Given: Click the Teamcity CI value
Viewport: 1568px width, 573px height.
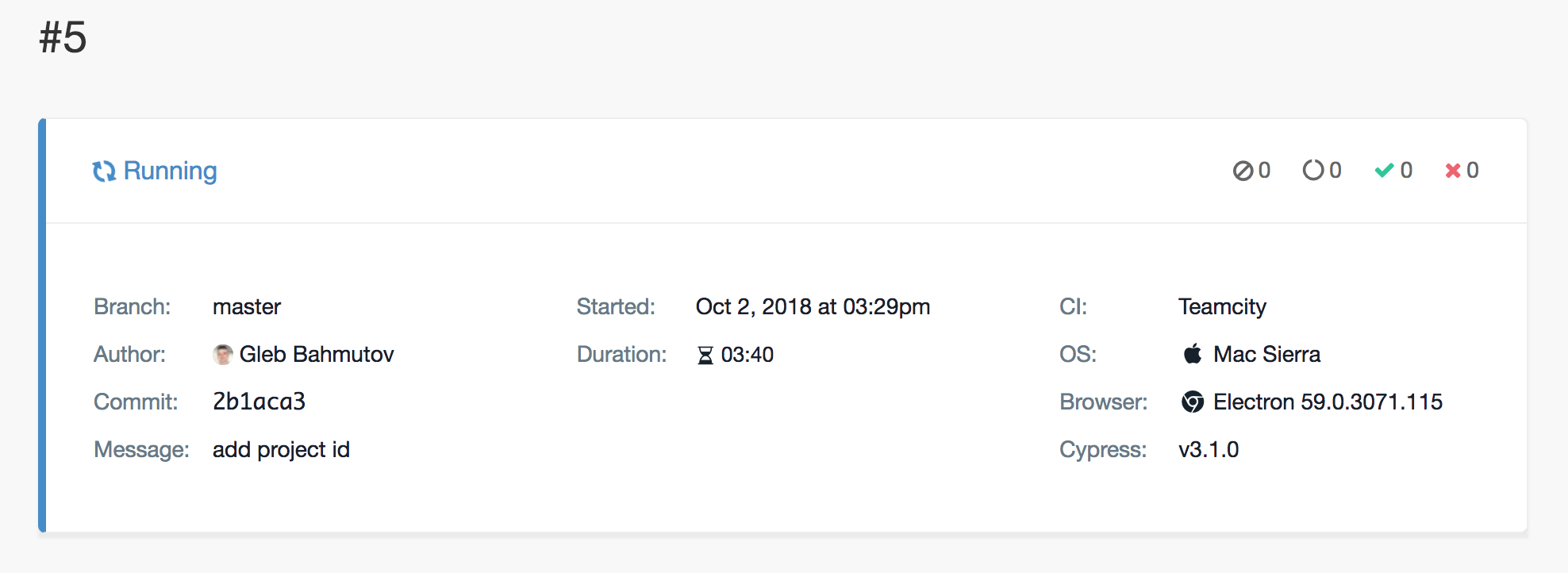Looking at the screenshot, I should click(x=1221, y=306).
